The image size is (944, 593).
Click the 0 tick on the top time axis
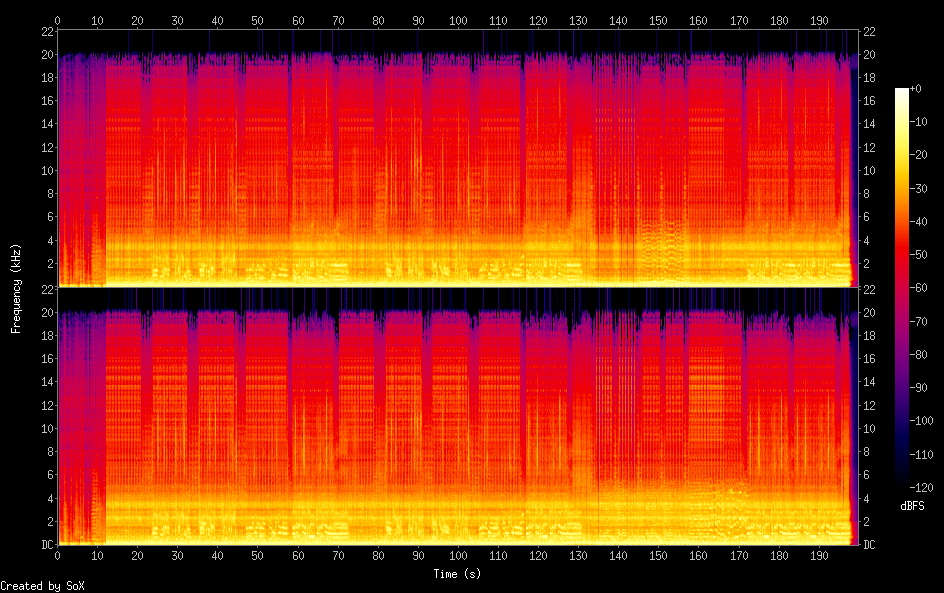(57, 20)
